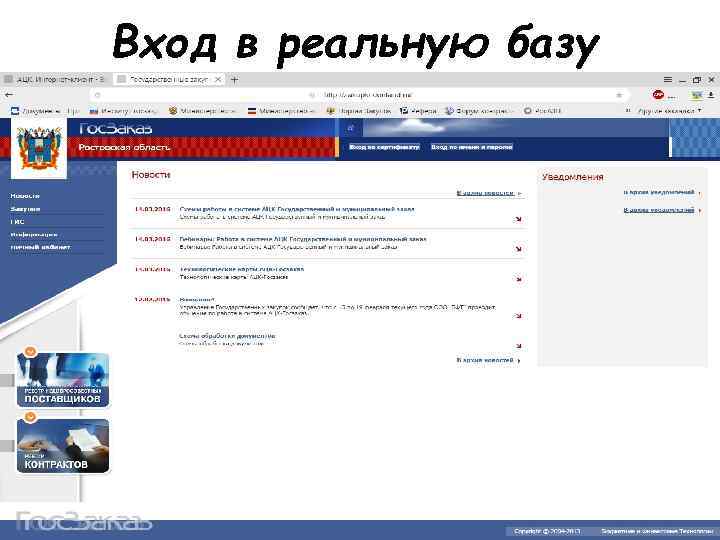
Task: Open Закупки in left sidebar menu
Action: [25, 208]
